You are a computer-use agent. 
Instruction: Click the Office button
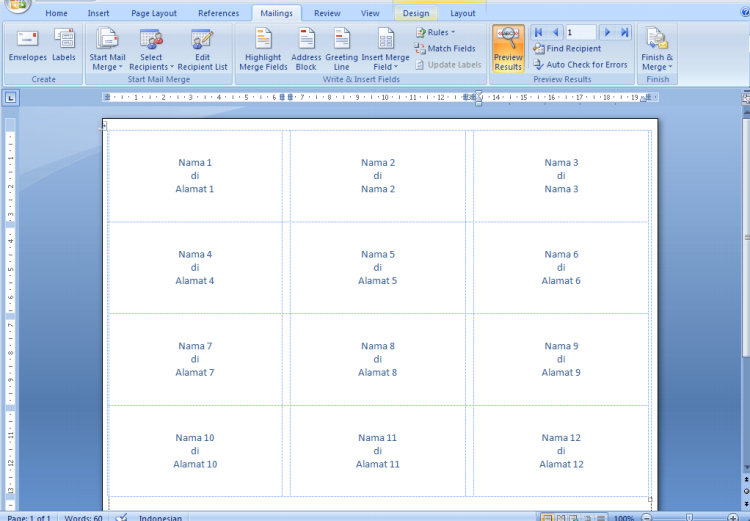[18, 5]
